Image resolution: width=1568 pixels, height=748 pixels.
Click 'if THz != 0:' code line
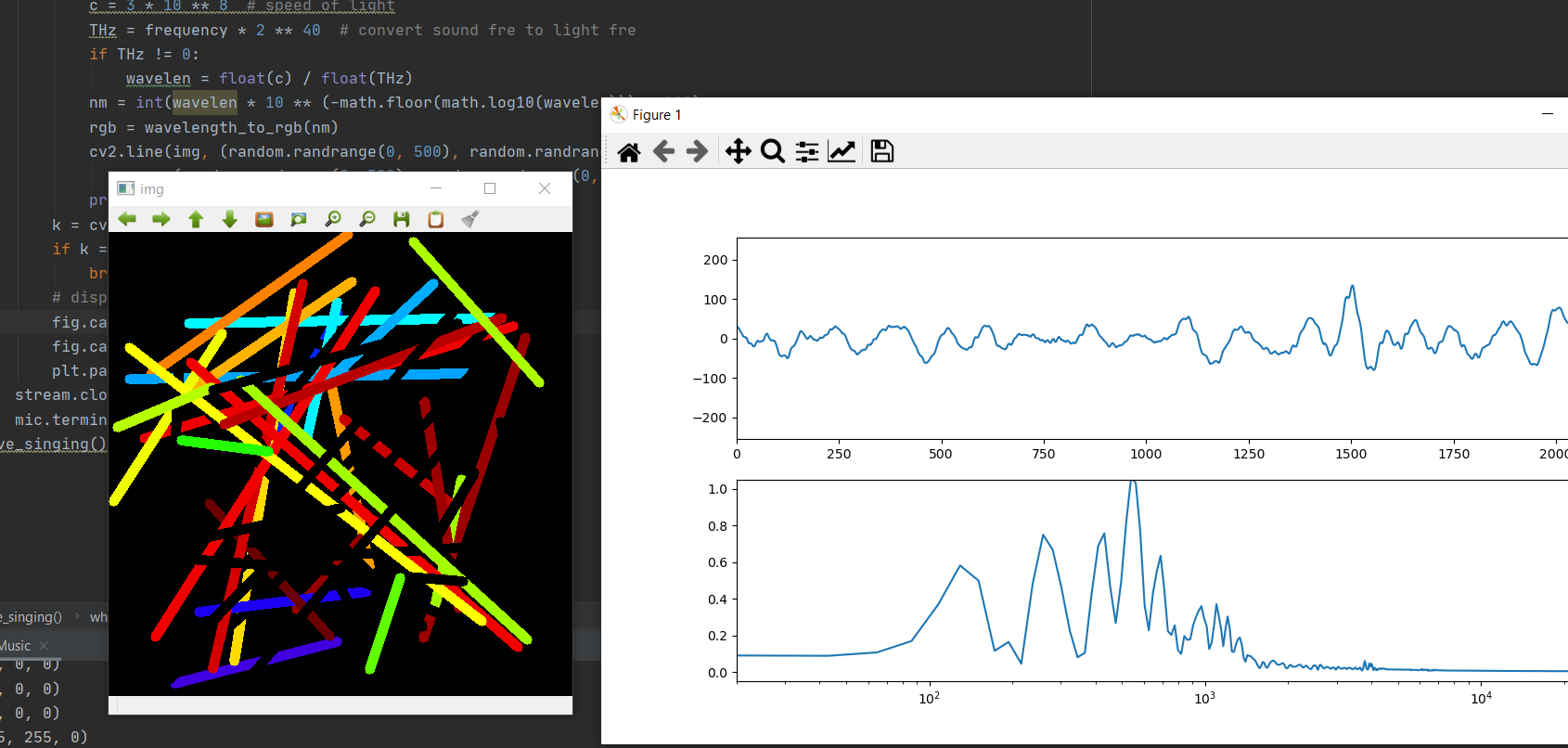click(144, 55)
